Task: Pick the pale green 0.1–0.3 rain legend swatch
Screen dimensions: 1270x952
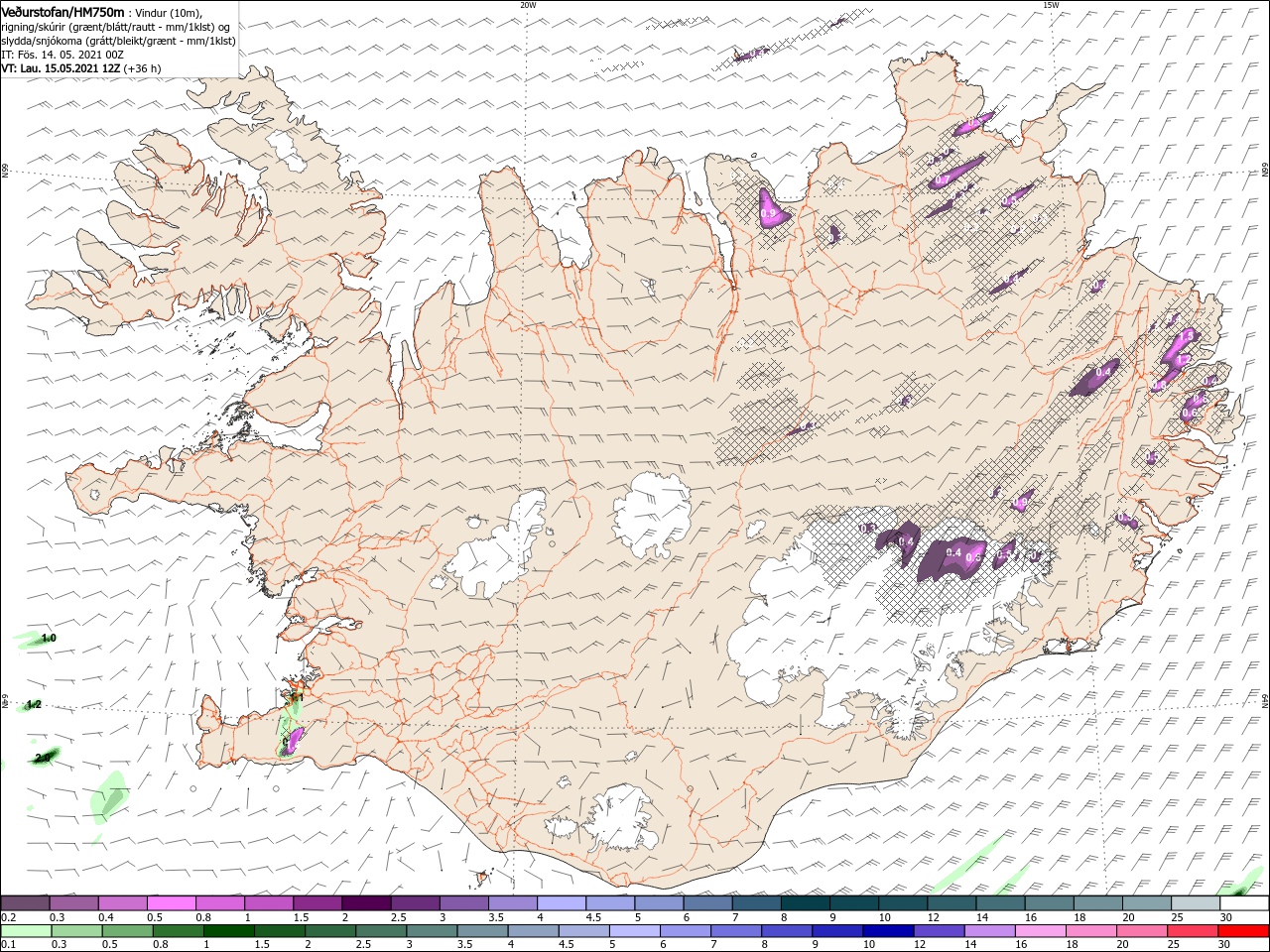Action: click(26, 931)
